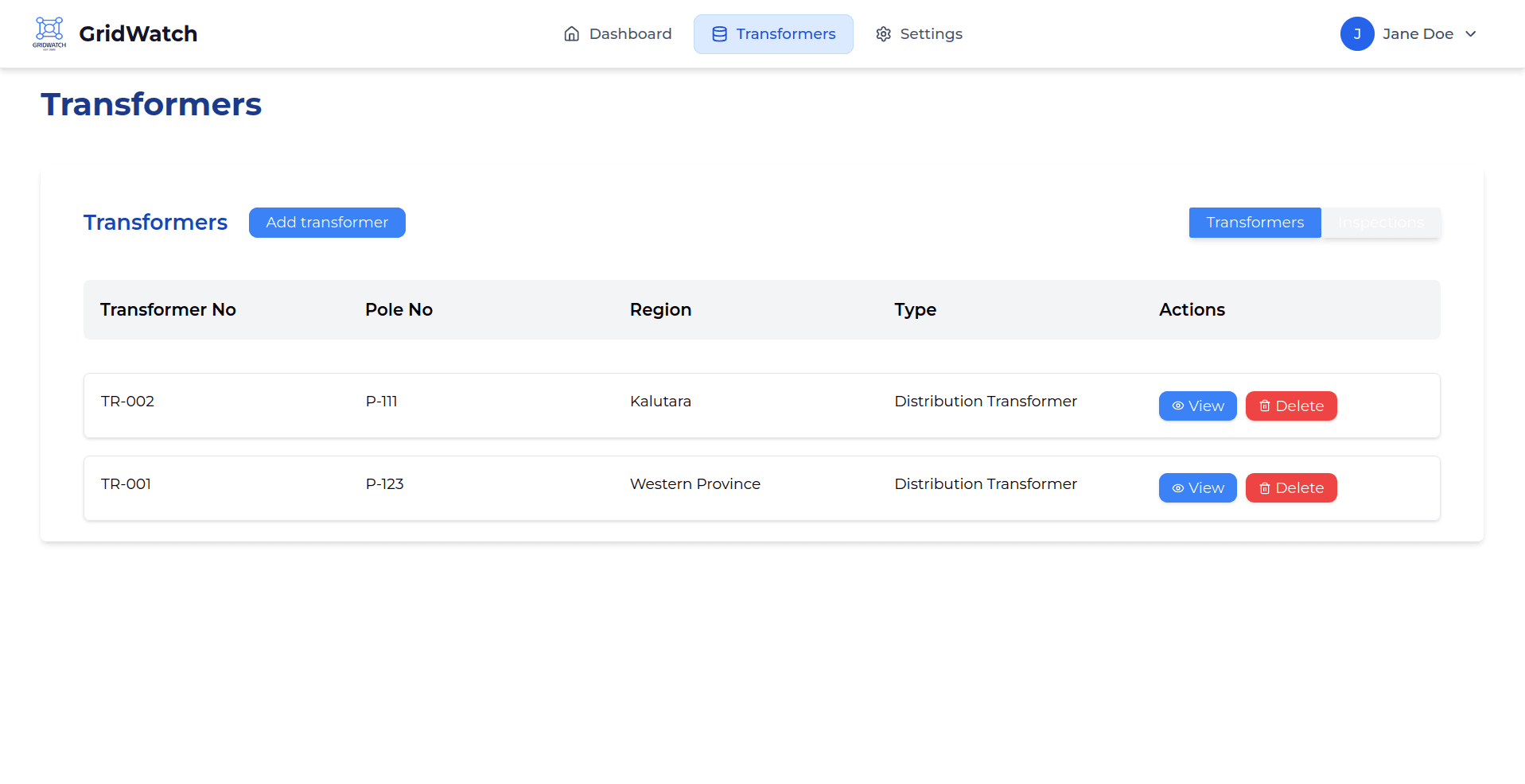This screenshot has height=784, width=1525.
Task: Click the eye icon for TR-001
Action: 1177,488
